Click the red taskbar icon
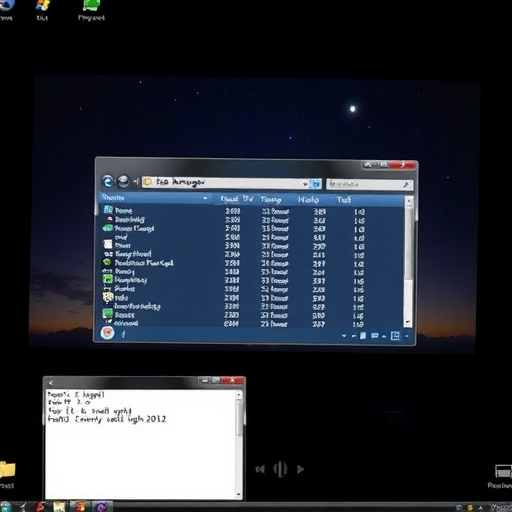Image resolution: width=512 pixels, height=512 pixels. pyautogui.click(x=40, y=507)
